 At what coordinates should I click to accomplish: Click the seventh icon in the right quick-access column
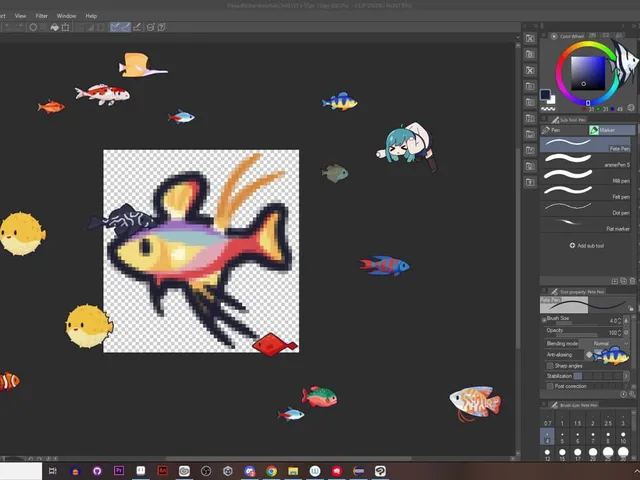click(x=530, y=134)
